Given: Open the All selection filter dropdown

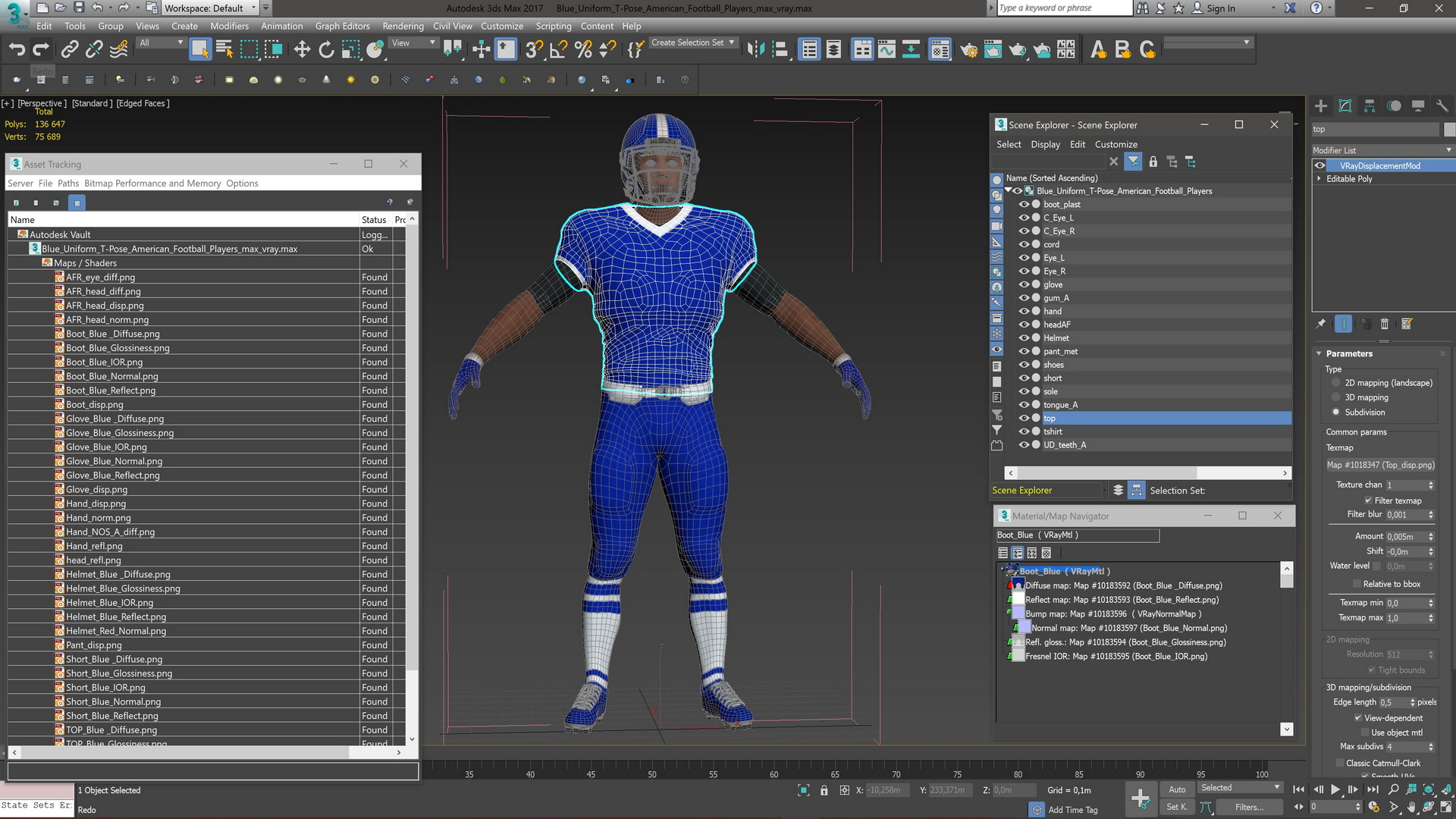Looking at the screenshot, I should pos(162,43).
